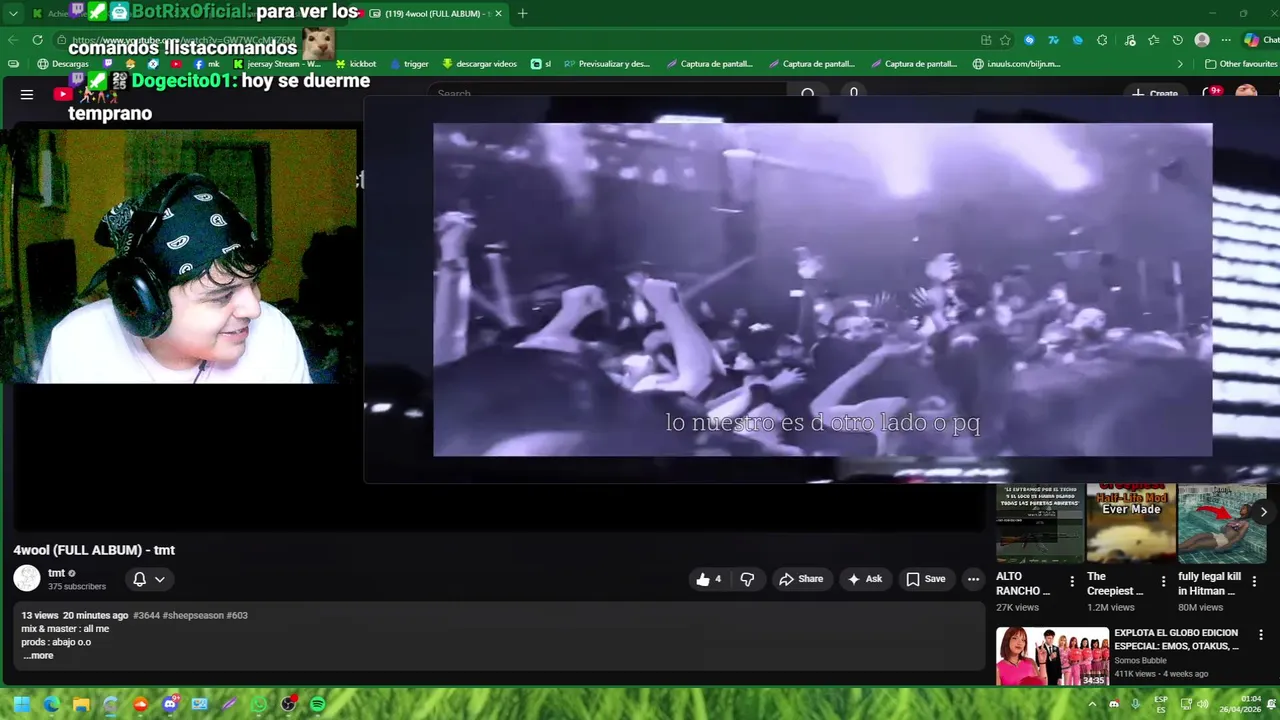
Task: Open the YouTube hamburger guide menu
Action: (x=27, y=94)
